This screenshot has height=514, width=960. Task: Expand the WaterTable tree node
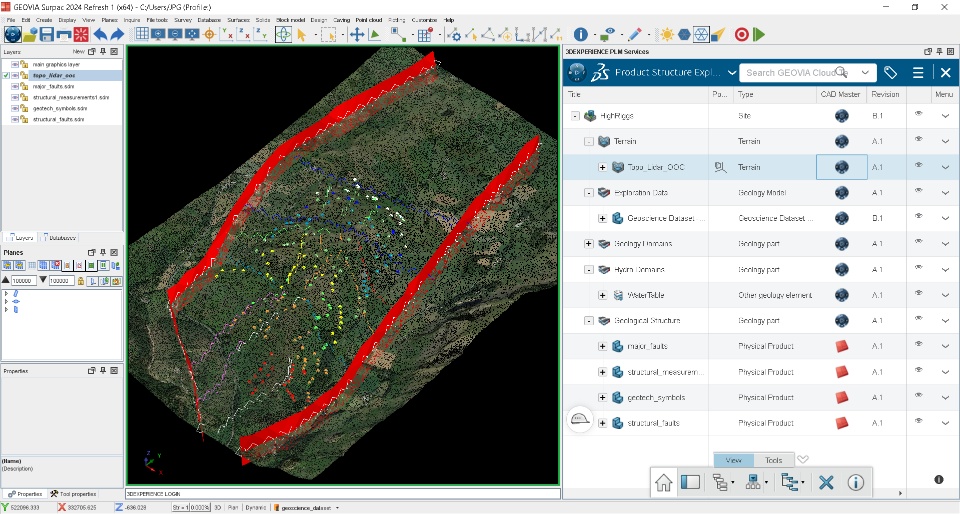pyautogui.click(x=602, y=295)
